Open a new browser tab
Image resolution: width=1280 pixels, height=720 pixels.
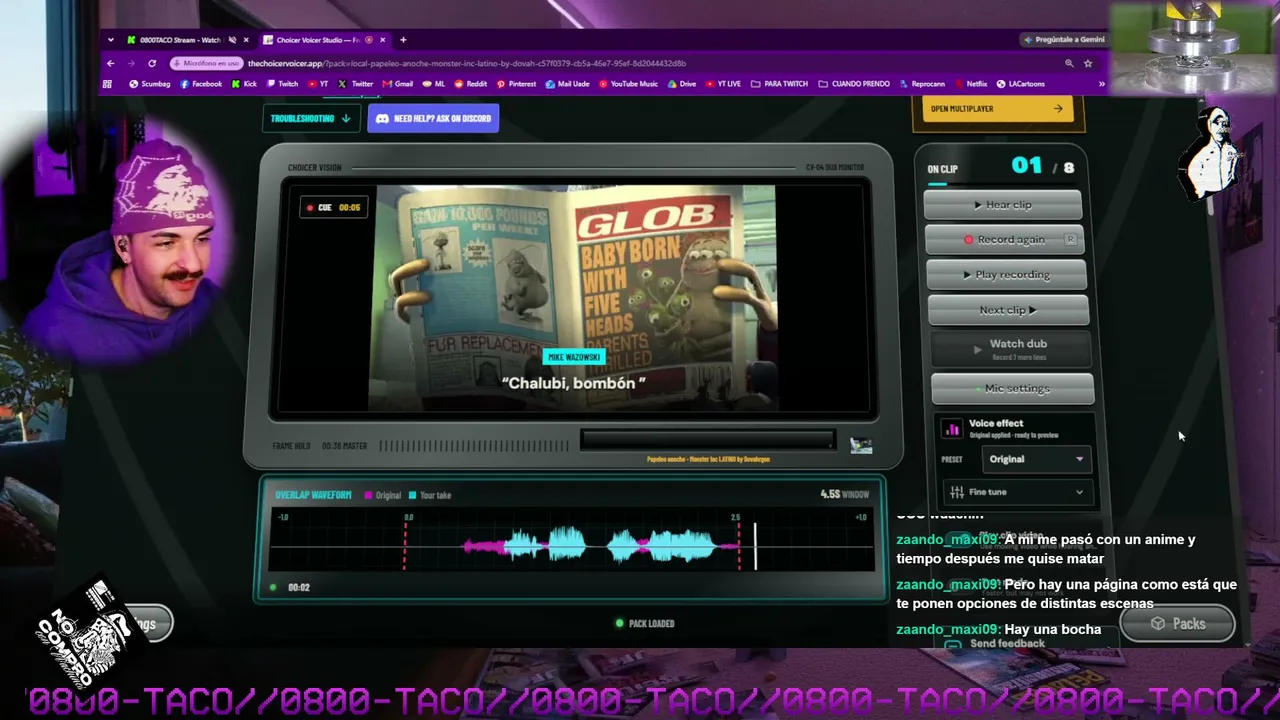point(403,40)
